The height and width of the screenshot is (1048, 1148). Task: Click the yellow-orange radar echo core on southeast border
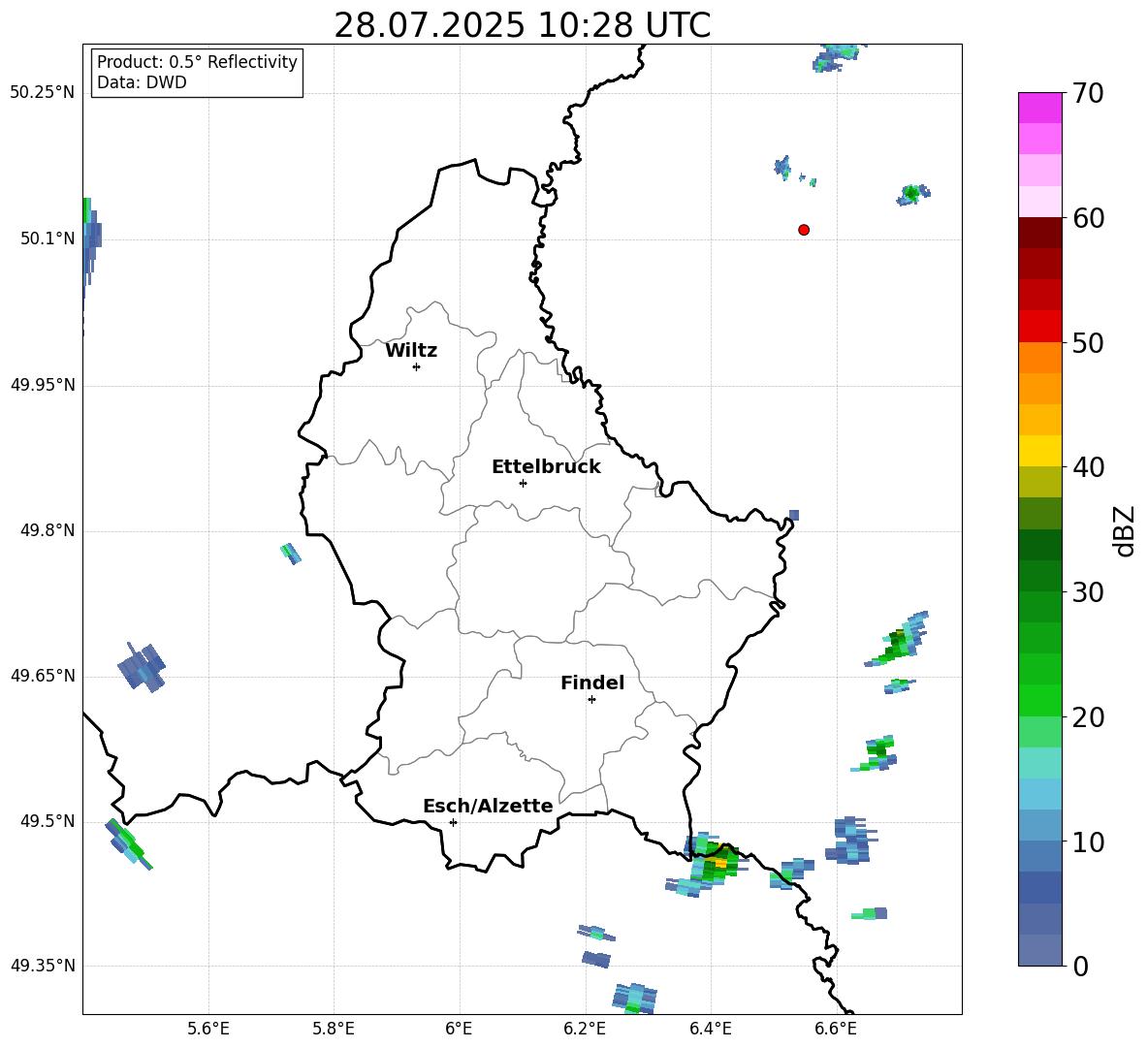(720, 864)
